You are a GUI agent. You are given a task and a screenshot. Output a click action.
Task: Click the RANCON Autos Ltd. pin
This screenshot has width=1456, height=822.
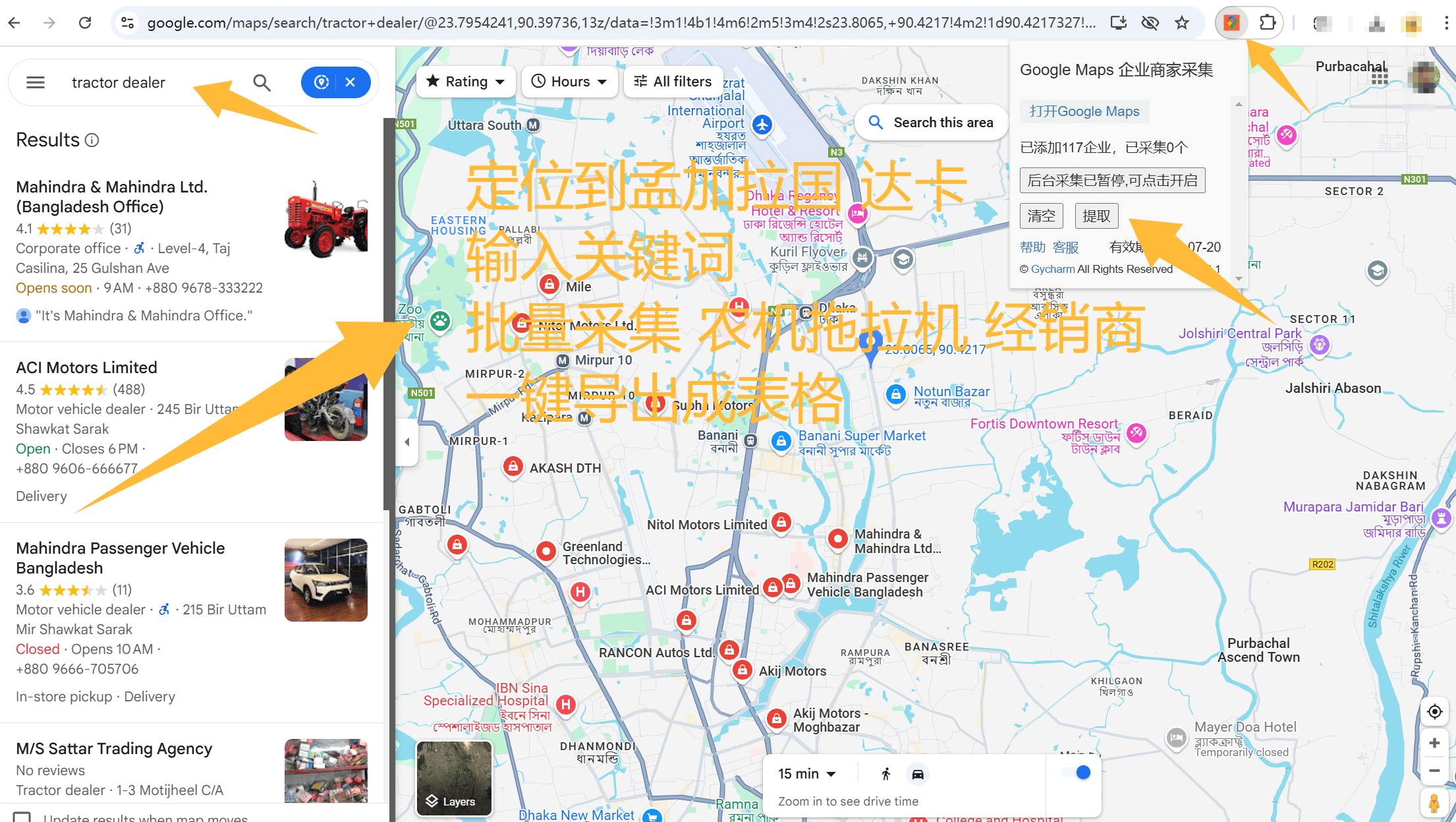point(729,651)
